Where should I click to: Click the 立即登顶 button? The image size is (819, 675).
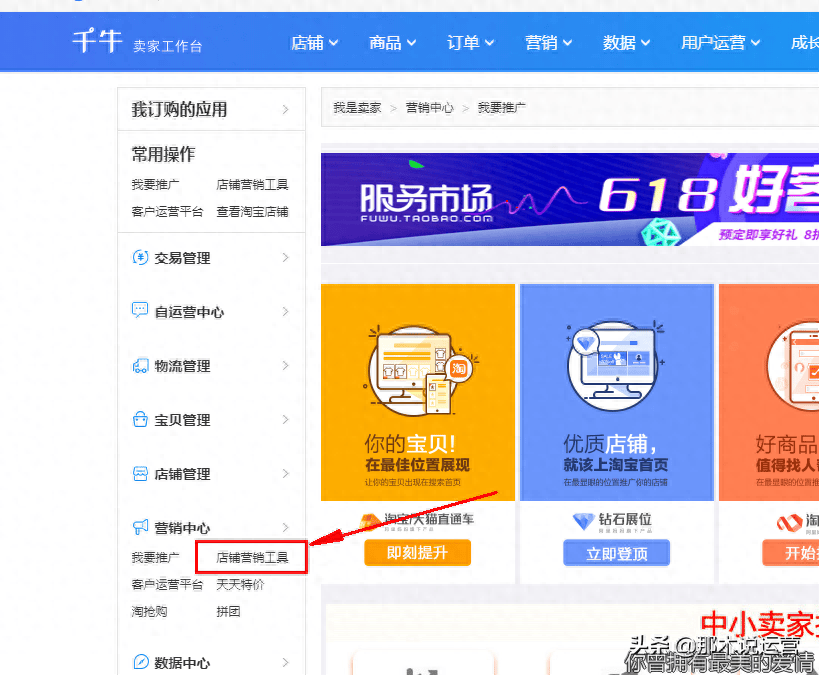616,552
